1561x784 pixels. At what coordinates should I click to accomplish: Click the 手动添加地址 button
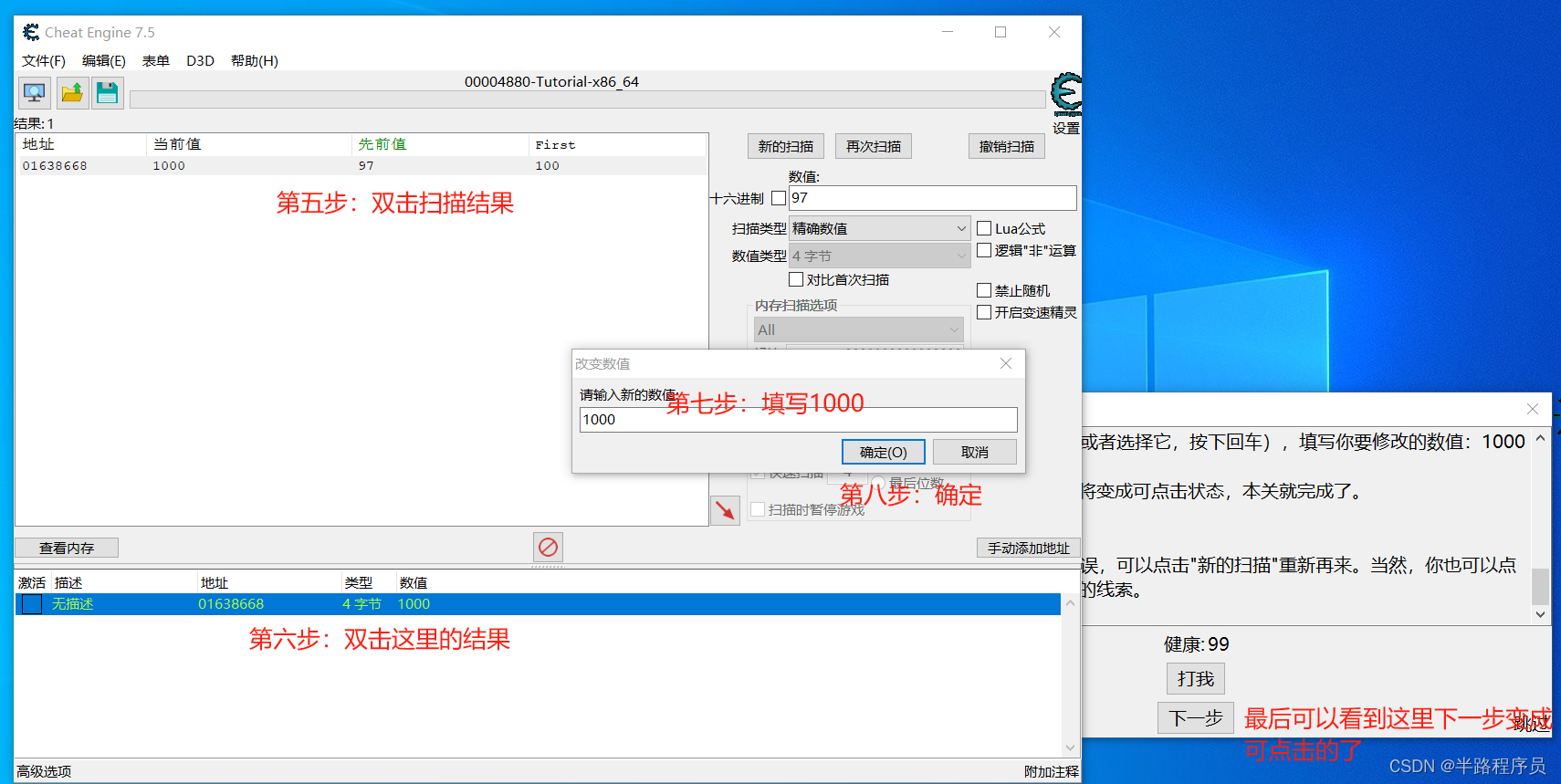(1029, 548)
